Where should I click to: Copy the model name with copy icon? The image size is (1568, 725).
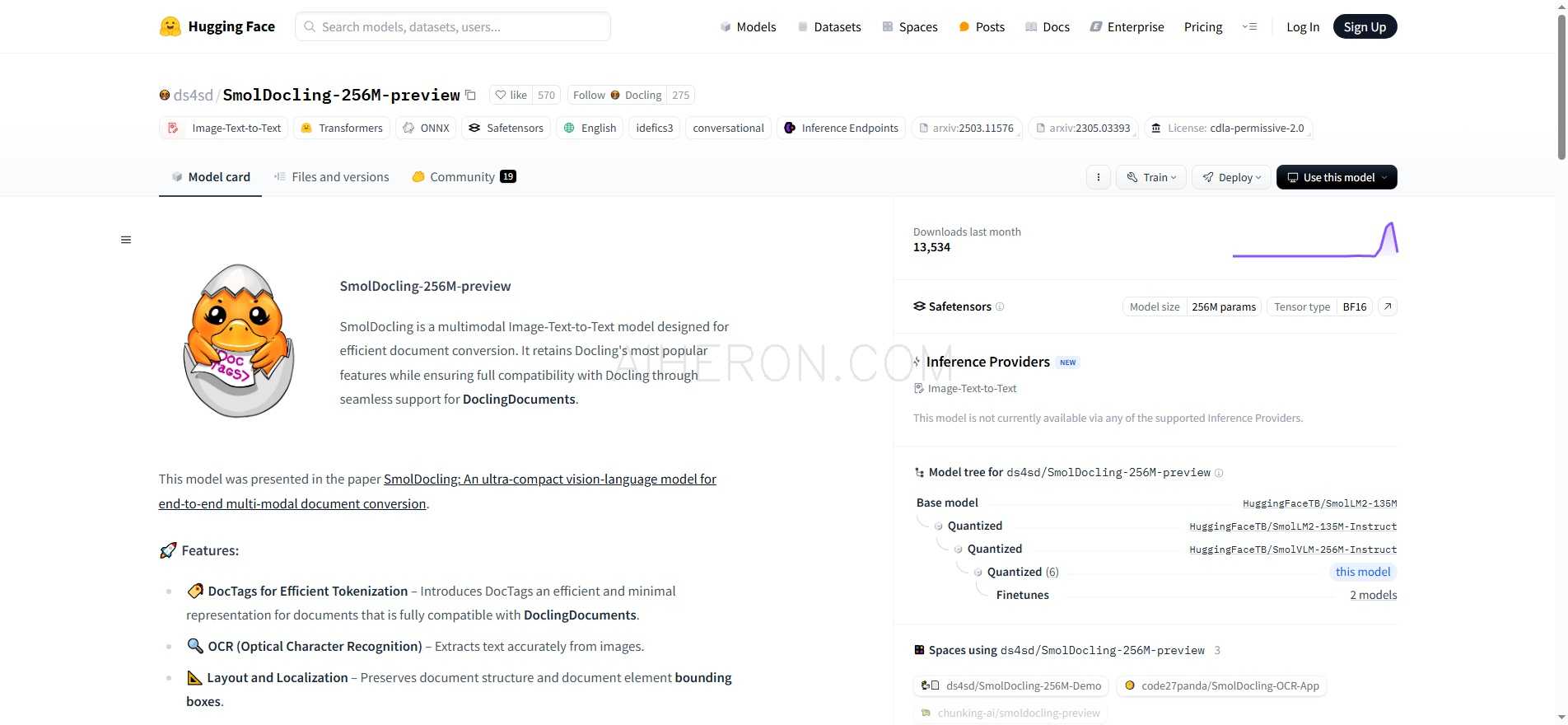[x=470, y=95]
